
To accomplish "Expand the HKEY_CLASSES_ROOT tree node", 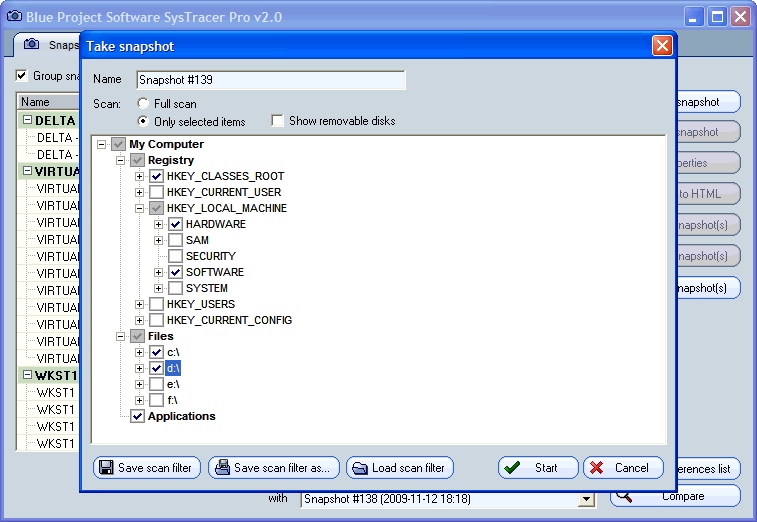I will click(x=140, y=176).
